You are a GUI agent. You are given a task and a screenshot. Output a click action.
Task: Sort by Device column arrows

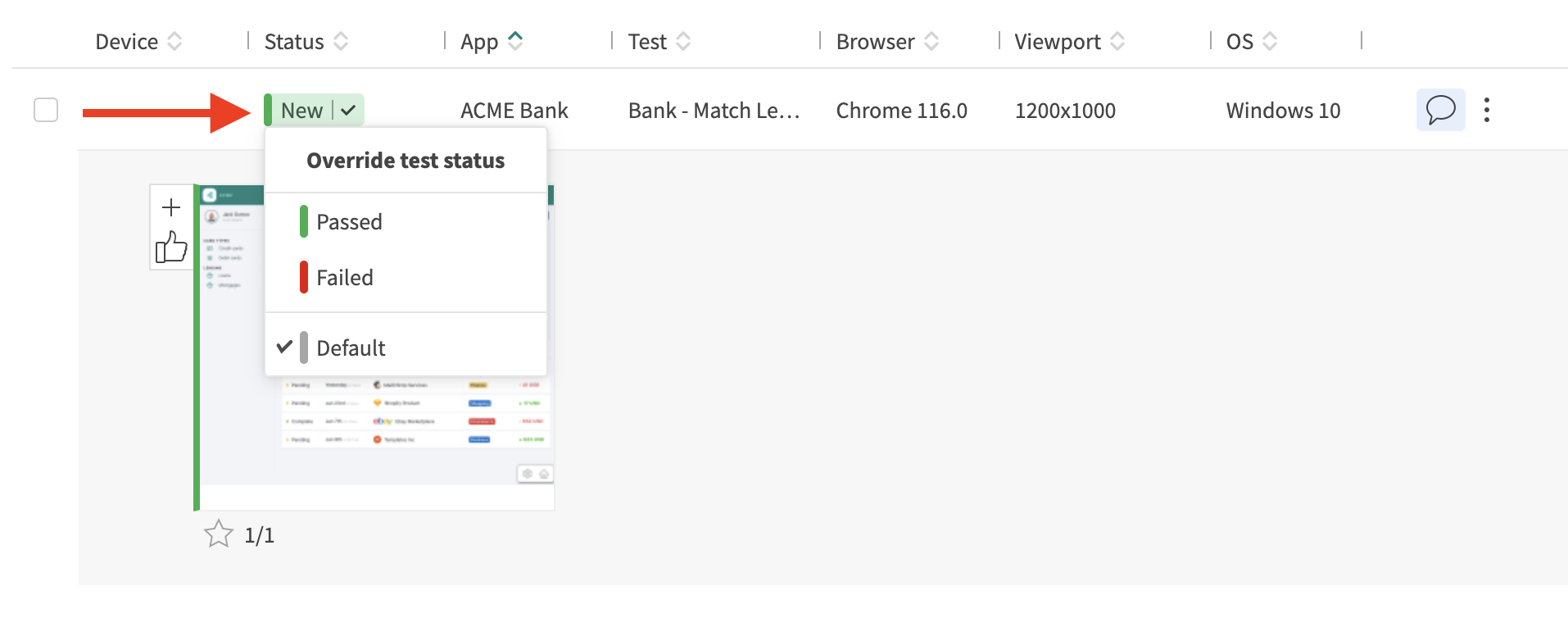(x=174, y=41)
